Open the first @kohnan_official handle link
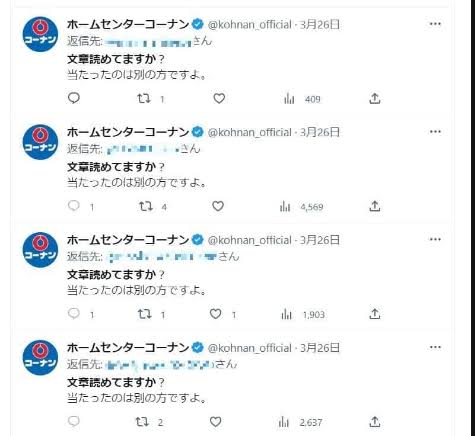The width and height of the screenshot is (475, 436). click(250, 24)
